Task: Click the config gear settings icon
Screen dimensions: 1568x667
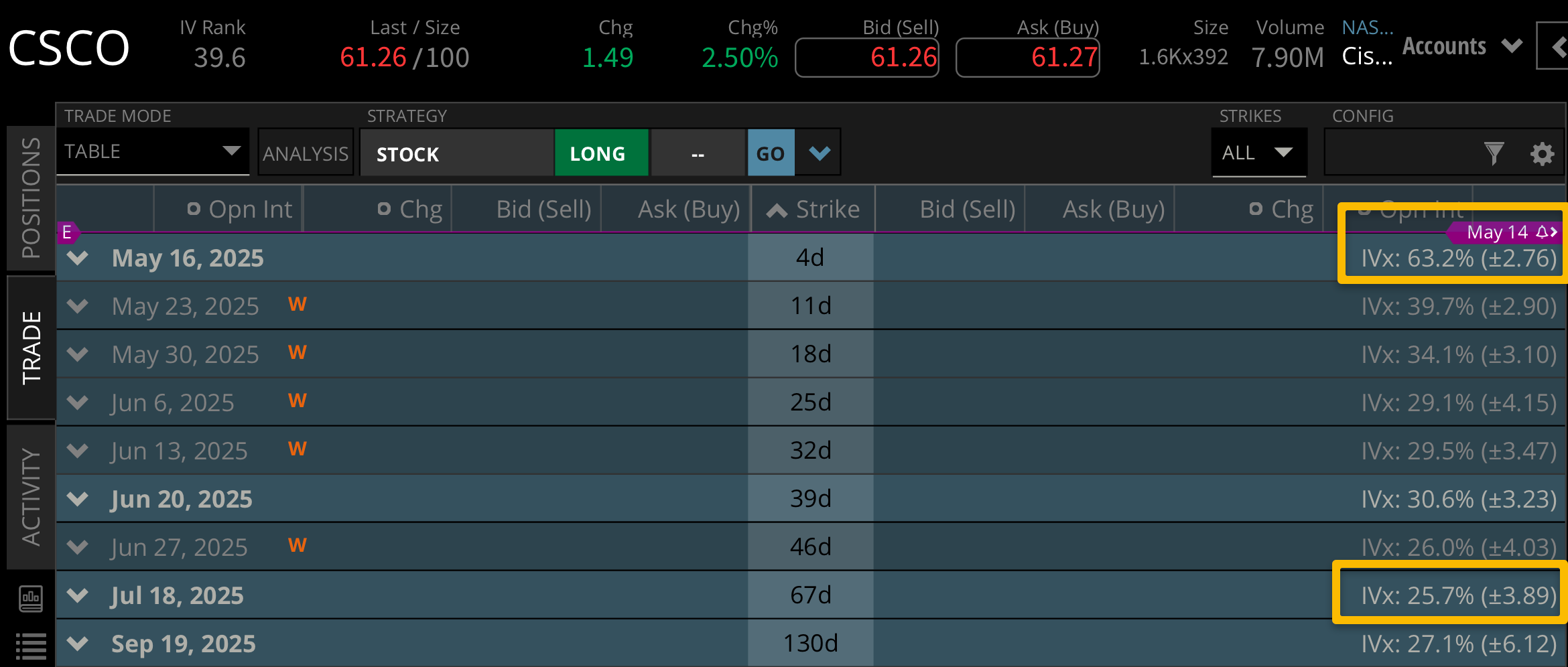Action: (1542, 154)
